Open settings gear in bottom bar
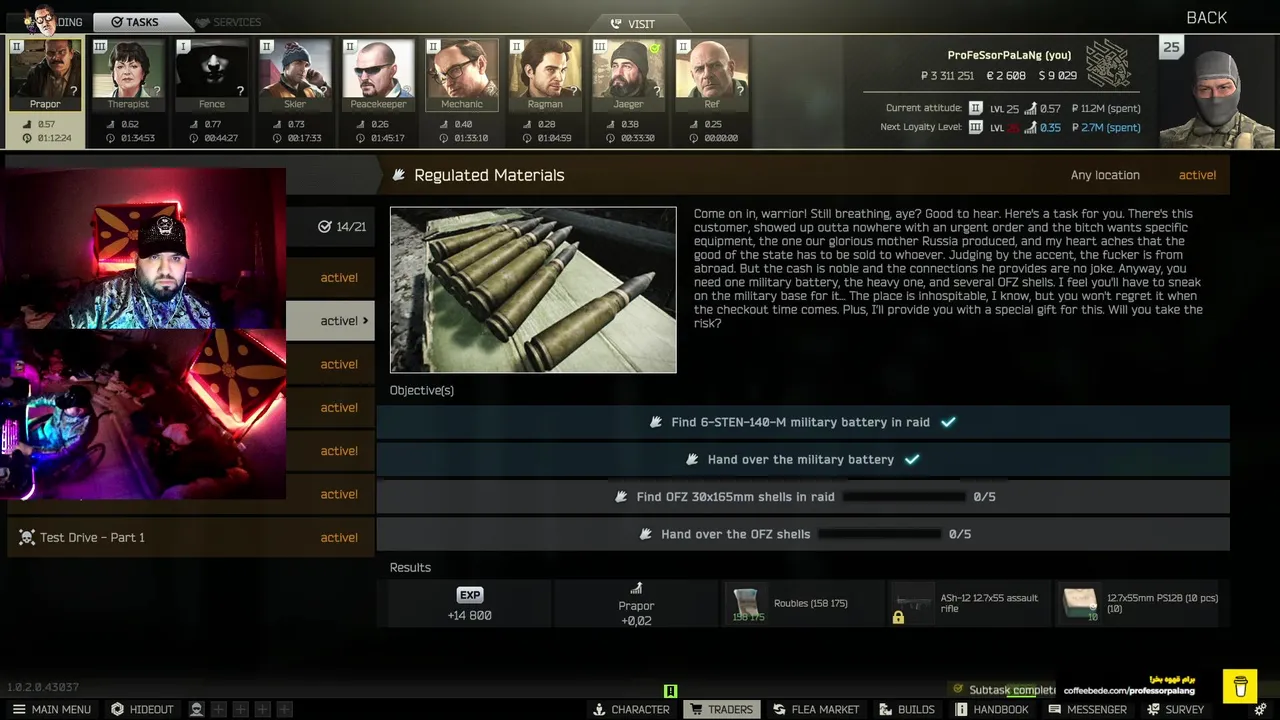 click(x=1261, y=709)
